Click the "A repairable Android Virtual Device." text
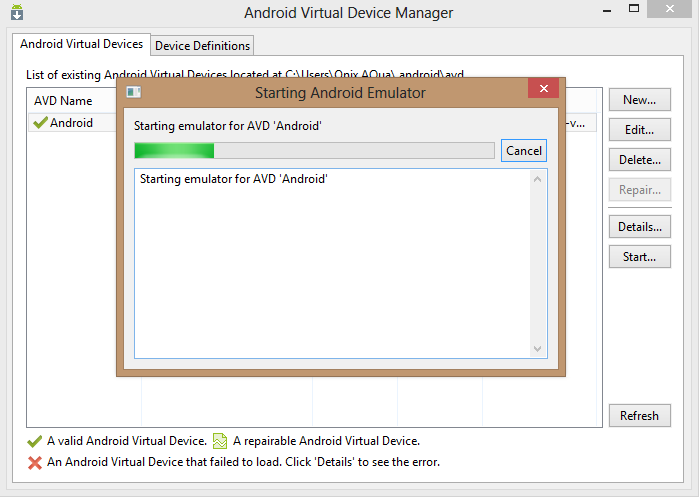Screen dimensions: 699x497 click(326, 441)
